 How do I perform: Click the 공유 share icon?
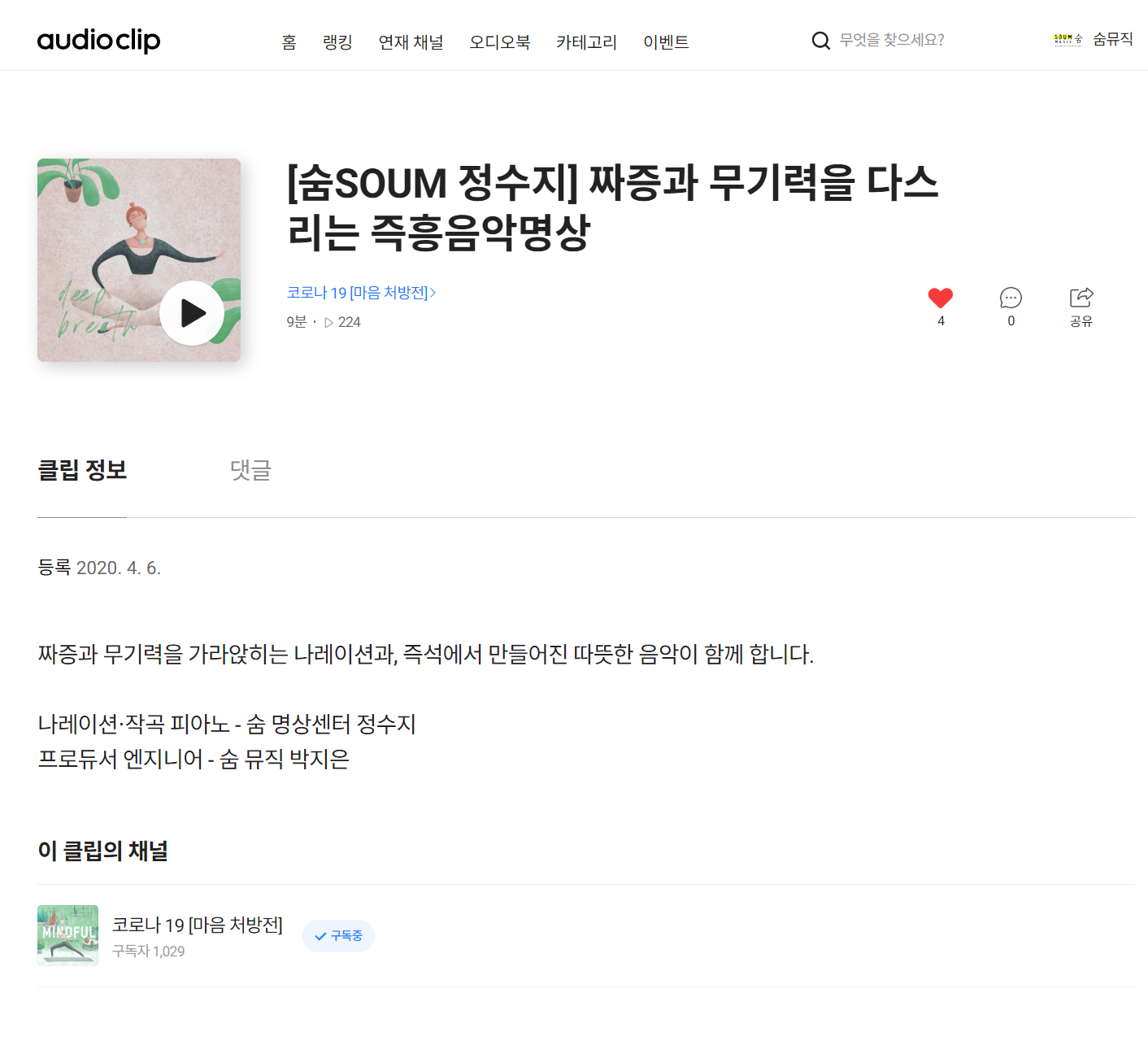pyautogui.click(x=1081, y=298)
